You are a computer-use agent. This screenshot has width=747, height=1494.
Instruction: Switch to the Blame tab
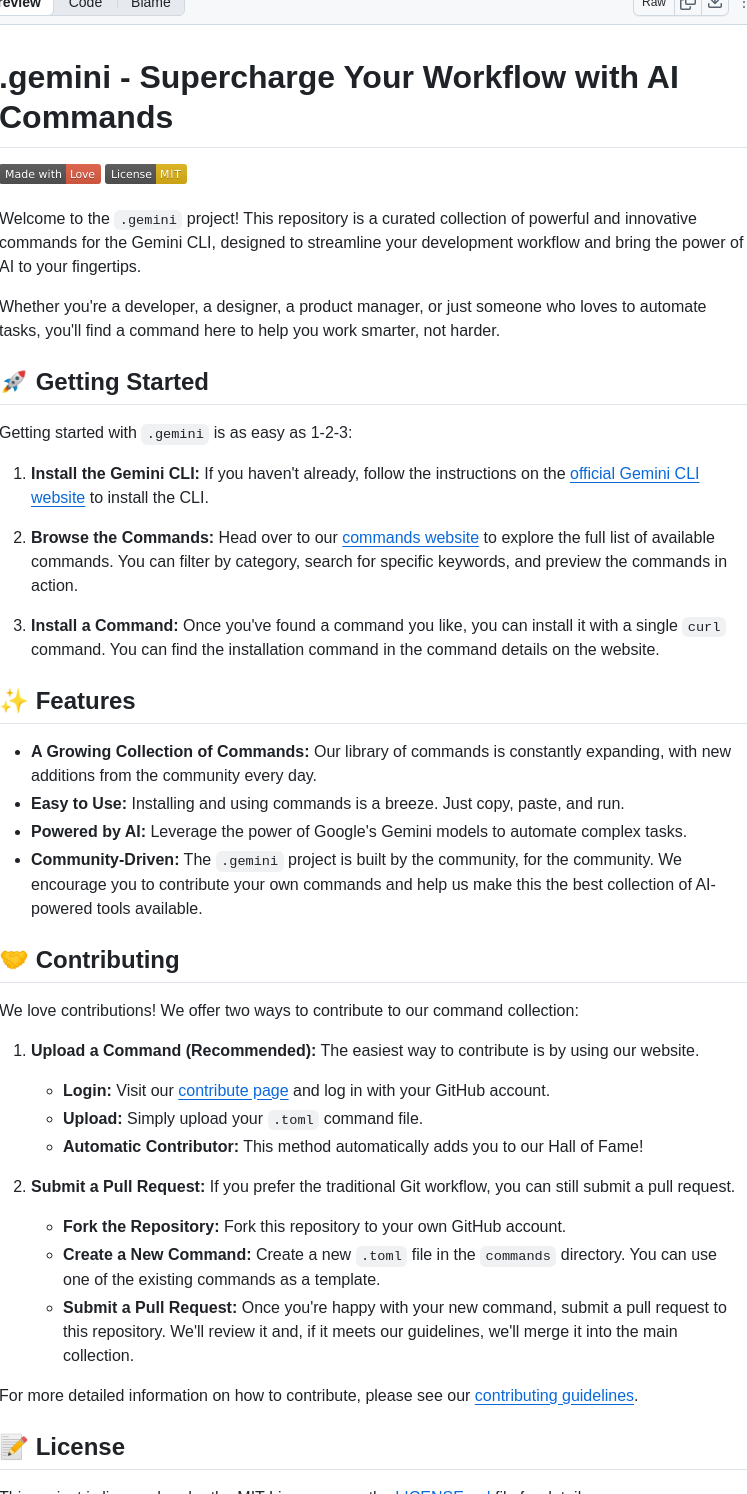click(x=150, y=4)
